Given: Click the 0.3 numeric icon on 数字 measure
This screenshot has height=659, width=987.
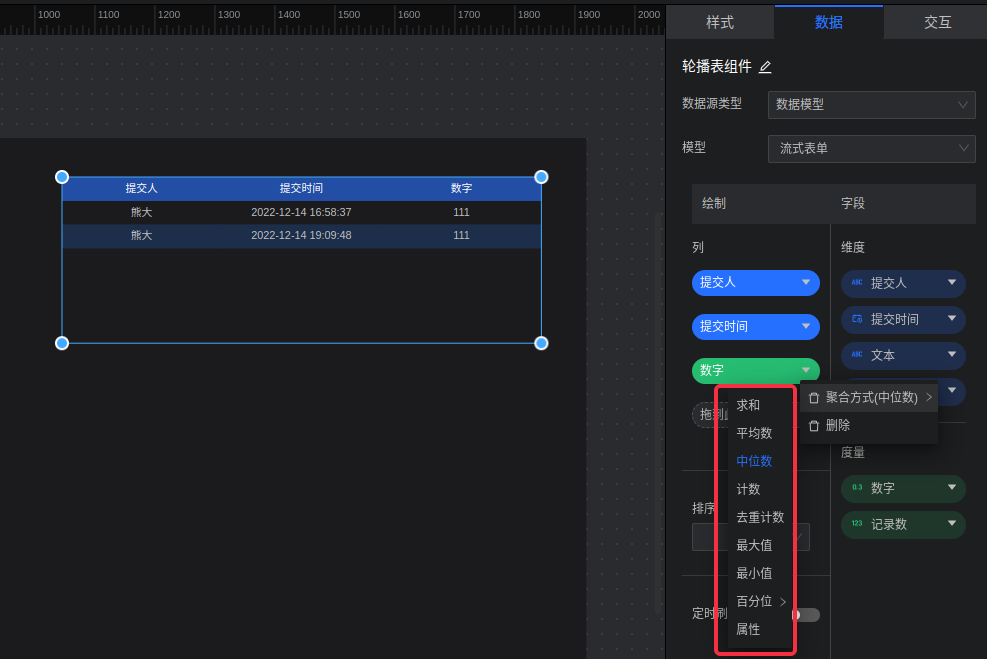Looking at the screenshot, I should (856, 488).
